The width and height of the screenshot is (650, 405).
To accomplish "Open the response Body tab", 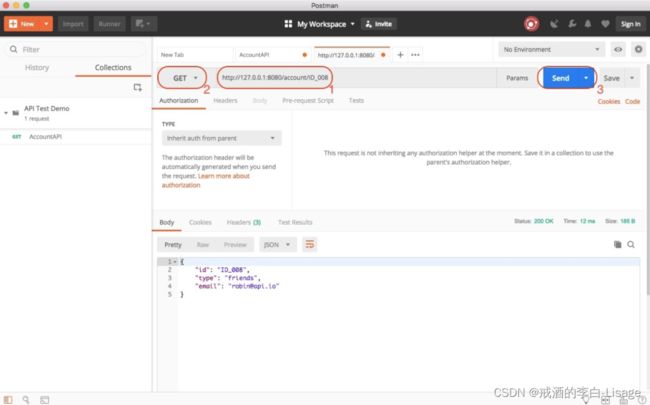I will (x=167, y=223).
